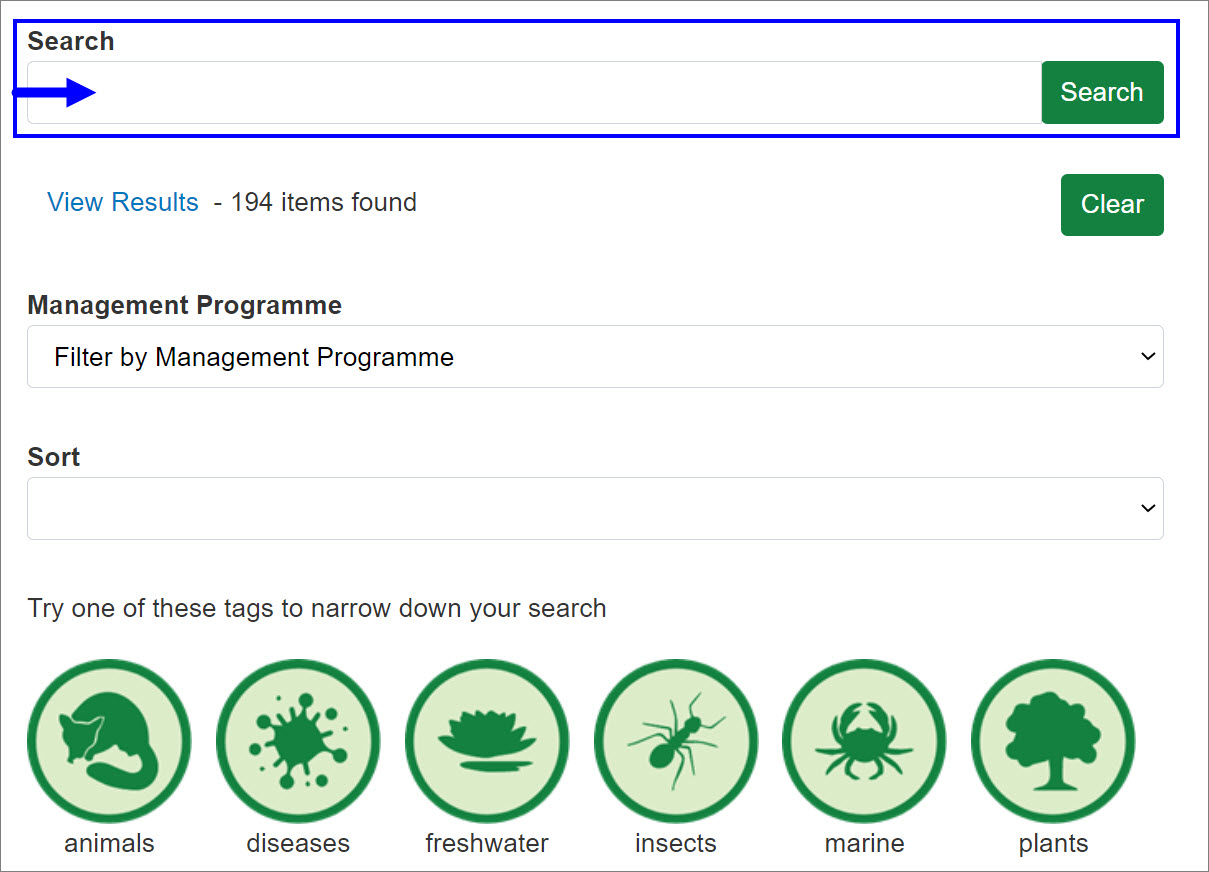Select the animals tag icon
Image resolution: width=1209 pixels, height=872 pixels.
coord(109,741)
